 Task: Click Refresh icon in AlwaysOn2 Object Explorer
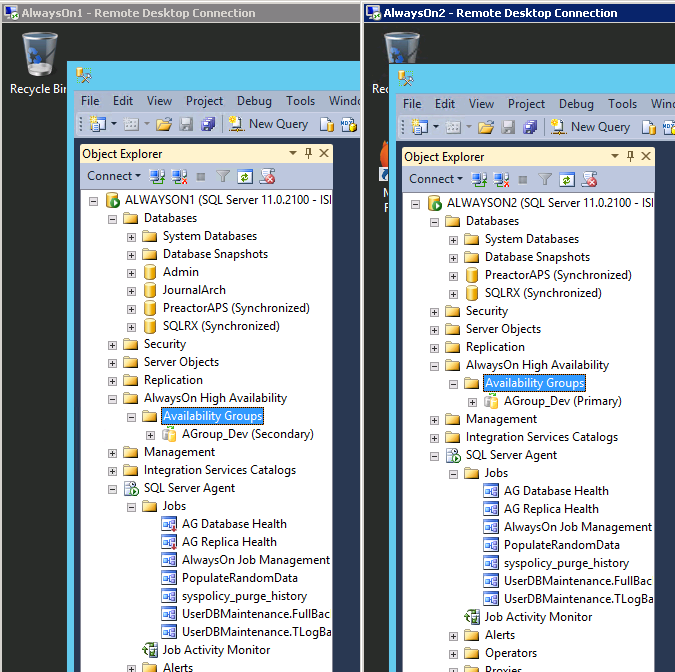(x=567, y=180)
